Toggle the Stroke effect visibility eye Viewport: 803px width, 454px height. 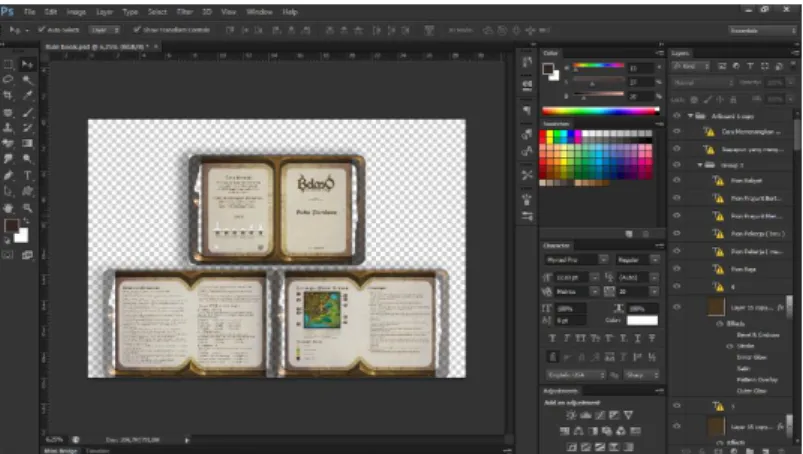(730, 346)
